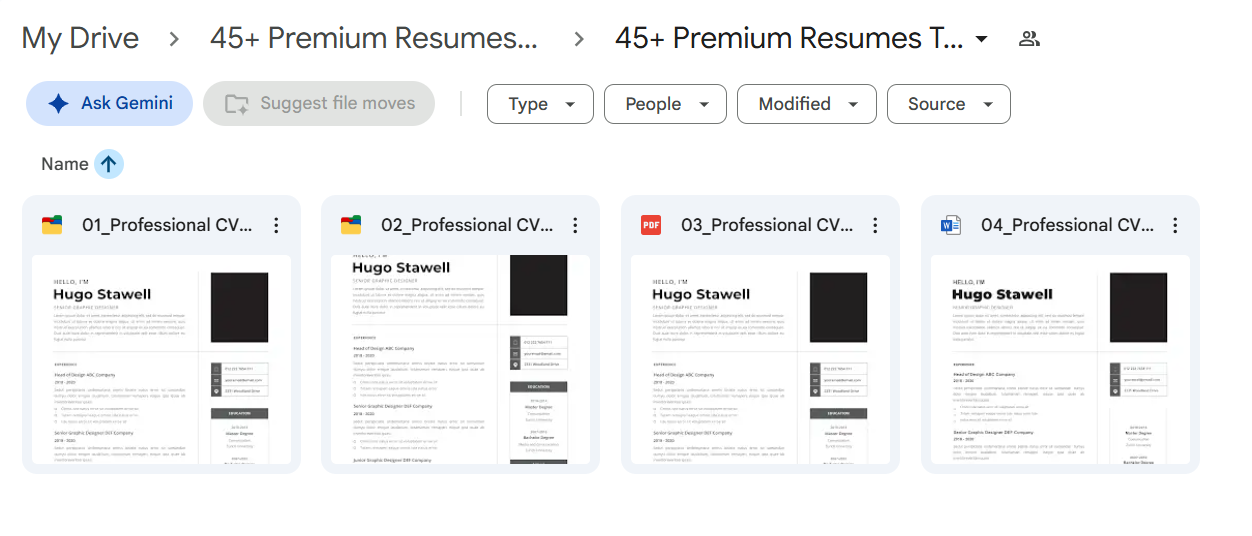This screenshot has height=536, width=1252.
Task: Open current folder name dropdown arrow
Action: 981,39
